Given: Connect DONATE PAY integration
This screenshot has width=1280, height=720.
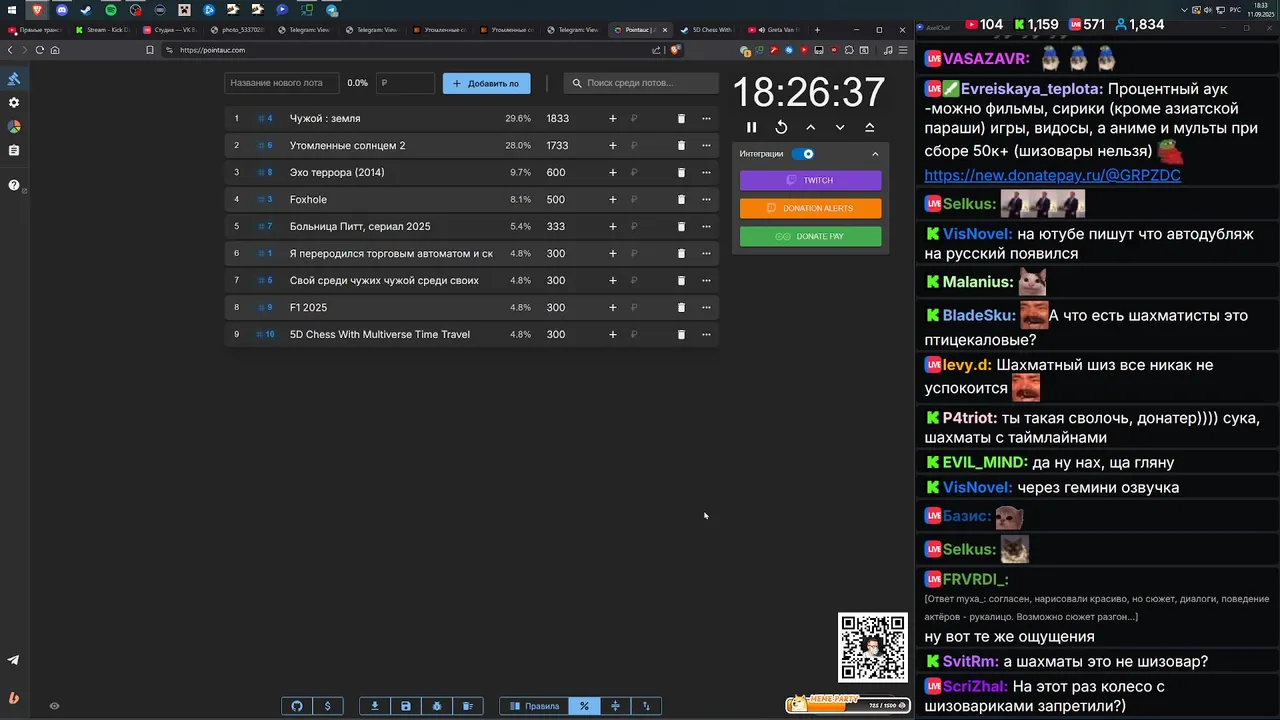Looking at the screenshot, I should [x=810, y=236].
